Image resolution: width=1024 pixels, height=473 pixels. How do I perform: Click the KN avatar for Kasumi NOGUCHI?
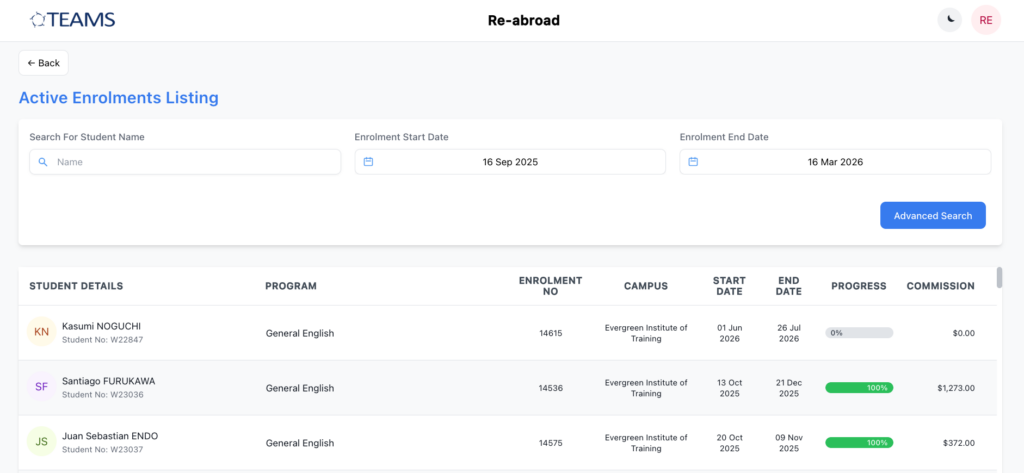[x=41, y=332]
